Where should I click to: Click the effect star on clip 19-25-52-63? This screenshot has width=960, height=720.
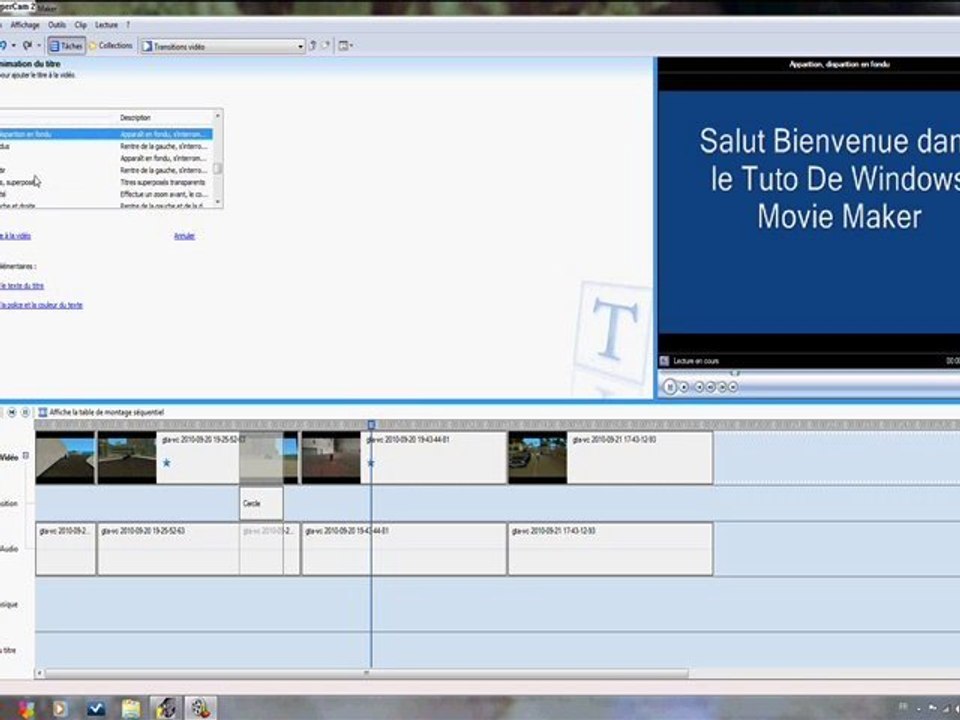(167, 463)
